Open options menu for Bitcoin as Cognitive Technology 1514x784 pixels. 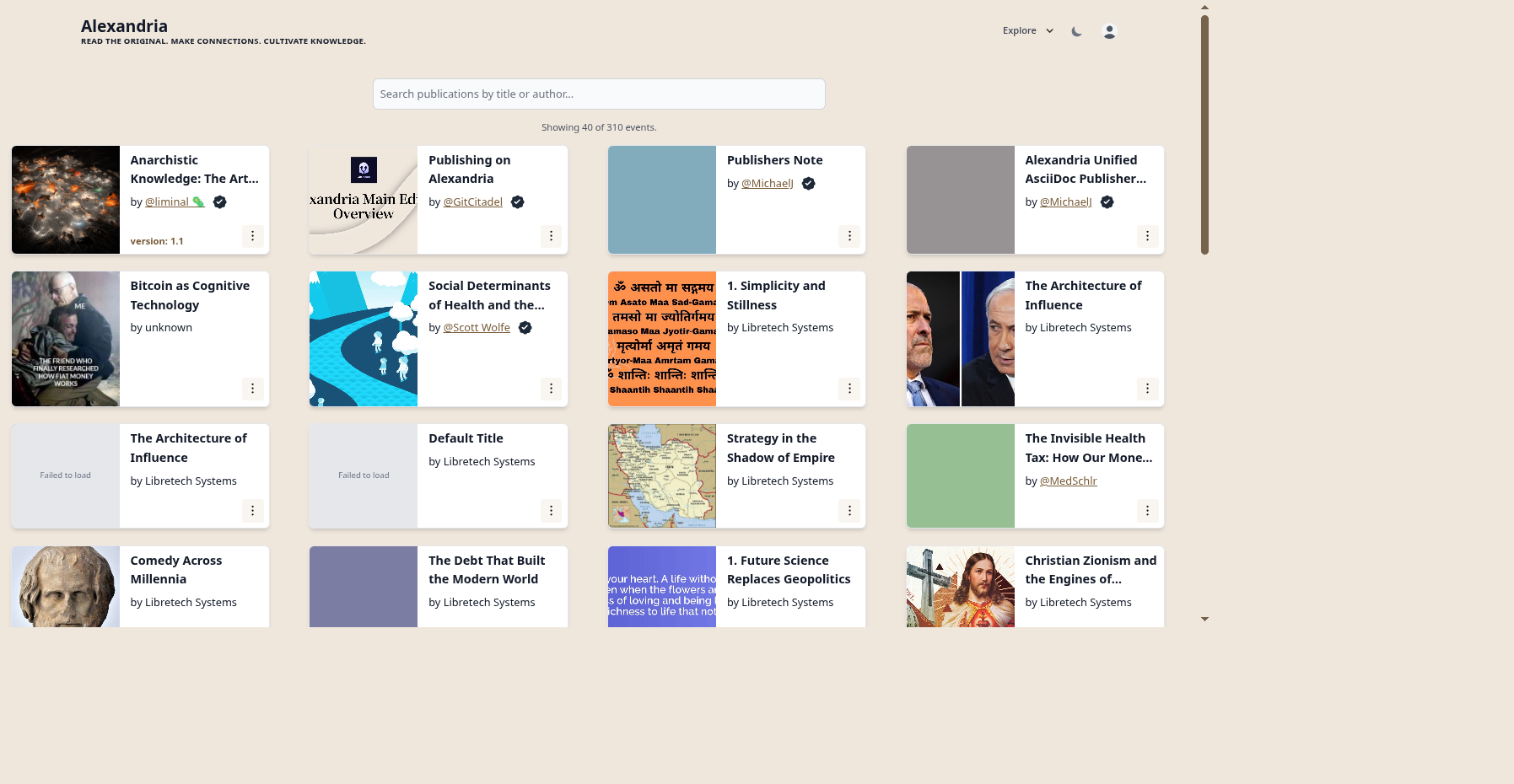click(x=252, y=389)
